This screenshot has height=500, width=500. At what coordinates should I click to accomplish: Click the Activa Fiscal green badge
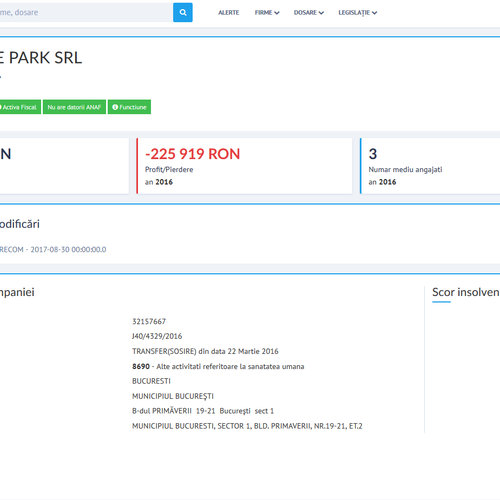[x=20, y=107]
